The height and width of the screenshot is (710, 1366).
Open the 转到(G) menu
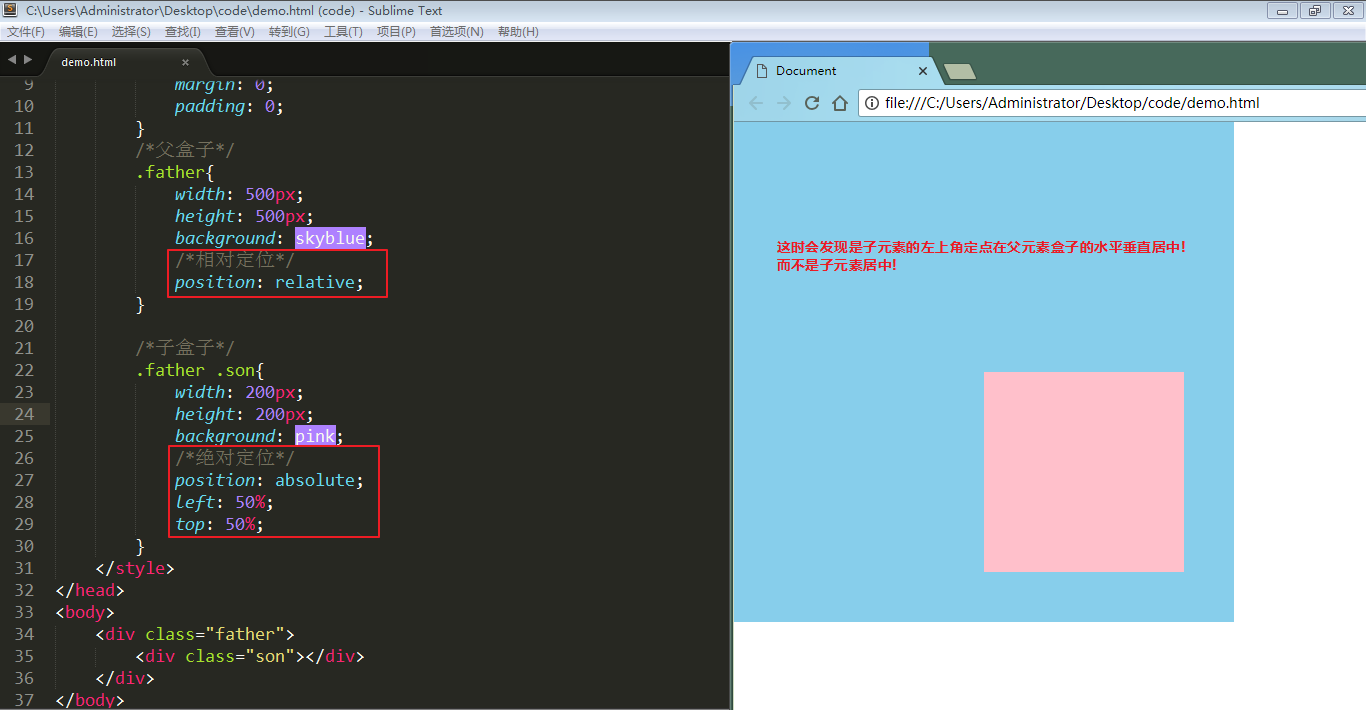pyautogui.click(x=289, y=32)
